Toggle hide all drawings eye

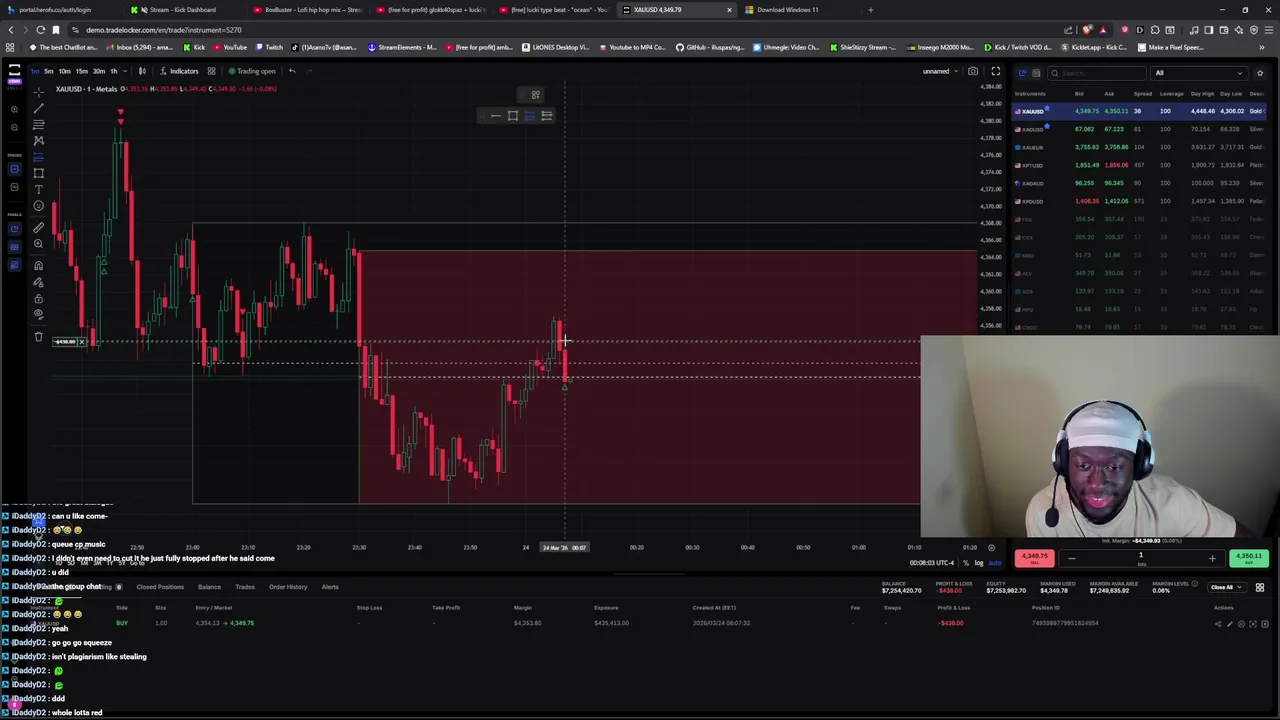tap(38, 314)
